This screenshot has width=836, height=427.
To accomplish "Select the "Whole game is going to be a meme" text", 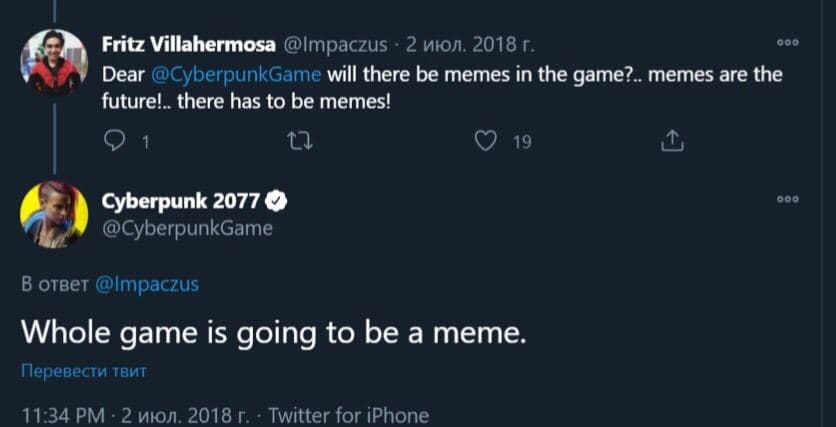I will [x=272, y=333].
